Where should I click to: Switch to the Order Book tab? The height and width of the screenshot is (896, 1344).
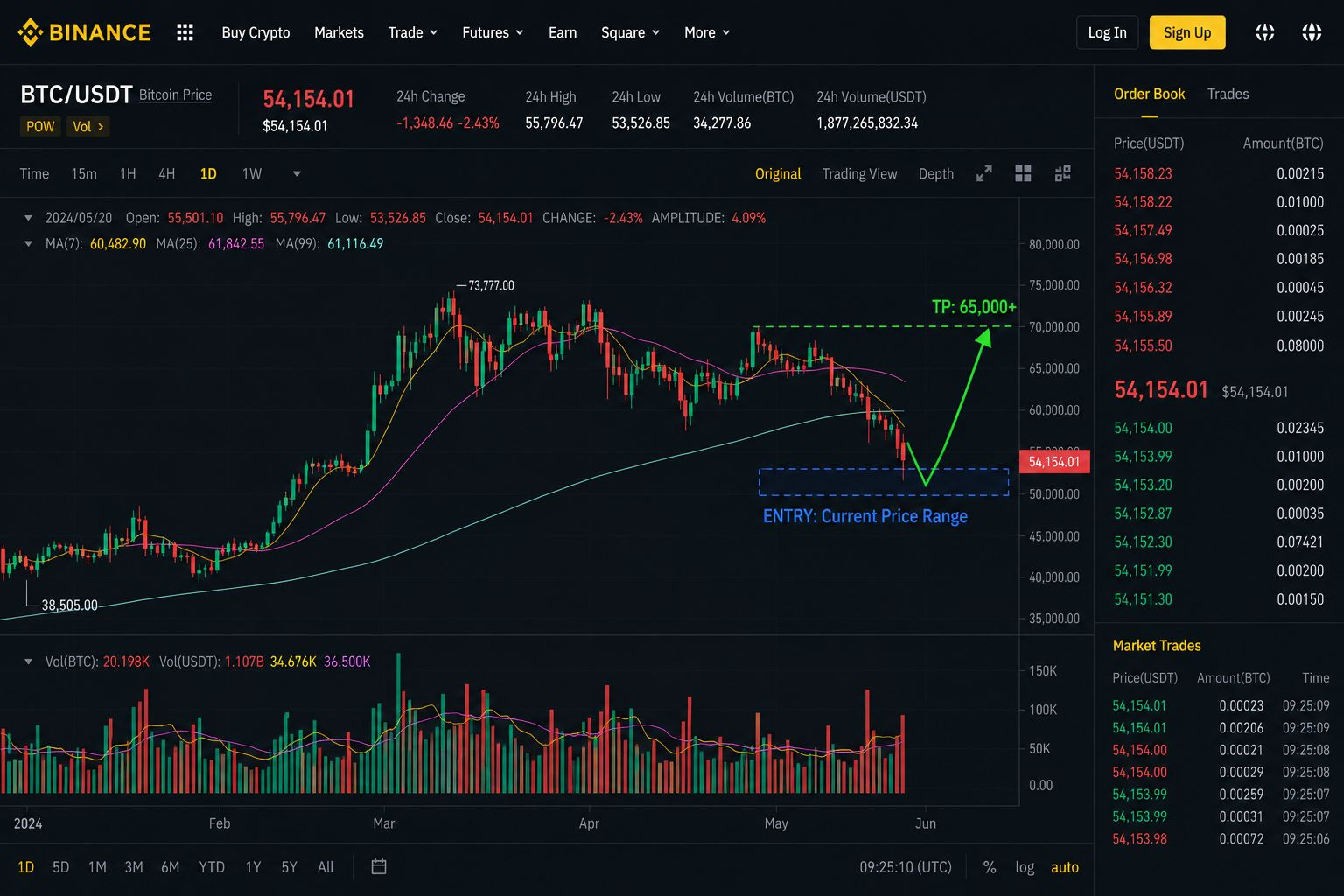1149,94
